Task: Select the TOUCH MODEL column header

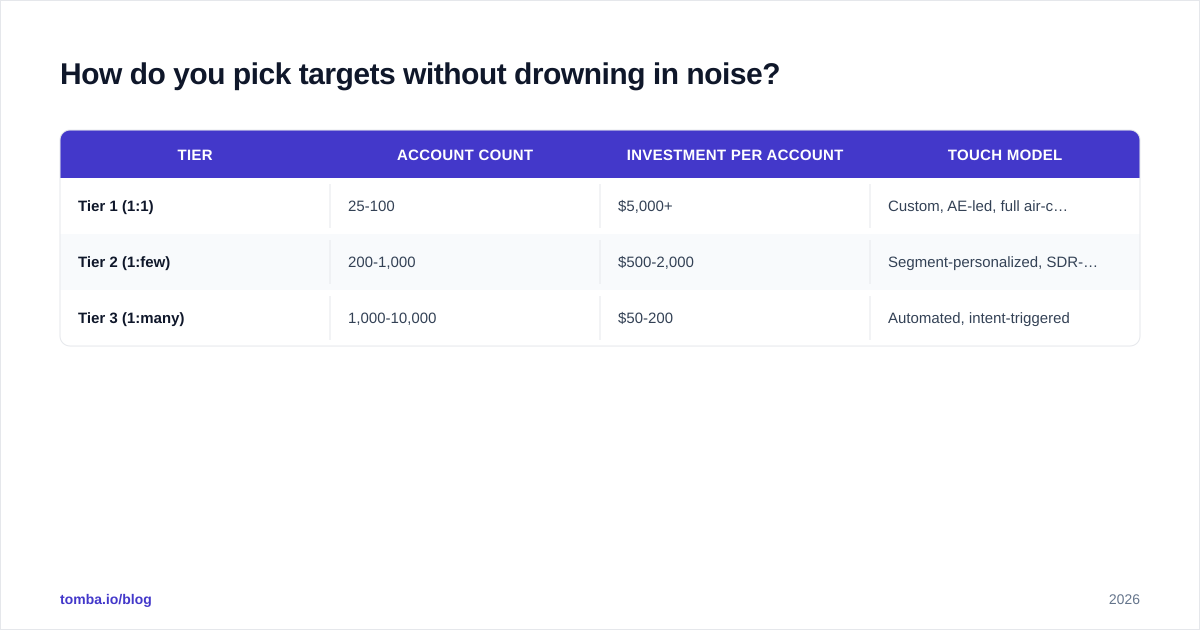Action: tap(1005, 155)
